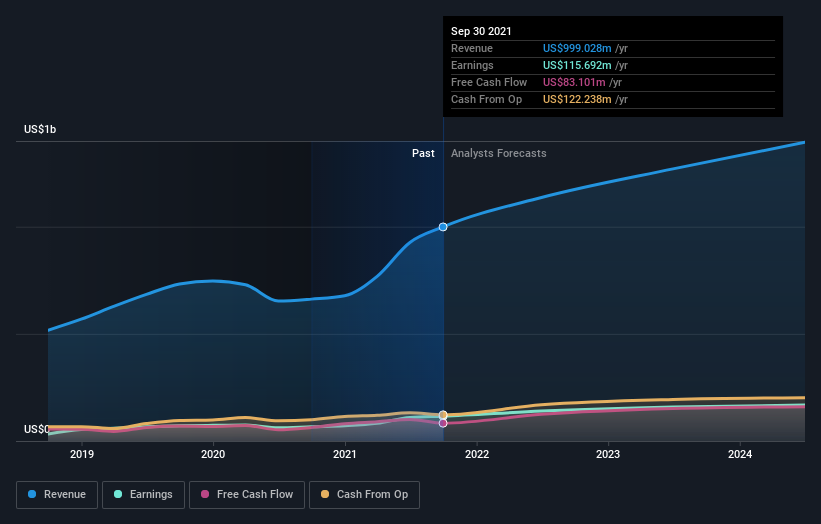Click the US$83.101m free cash flow value
Image resolution: width=821 pixels, height=524 pixels.
(x=574, y=82)
